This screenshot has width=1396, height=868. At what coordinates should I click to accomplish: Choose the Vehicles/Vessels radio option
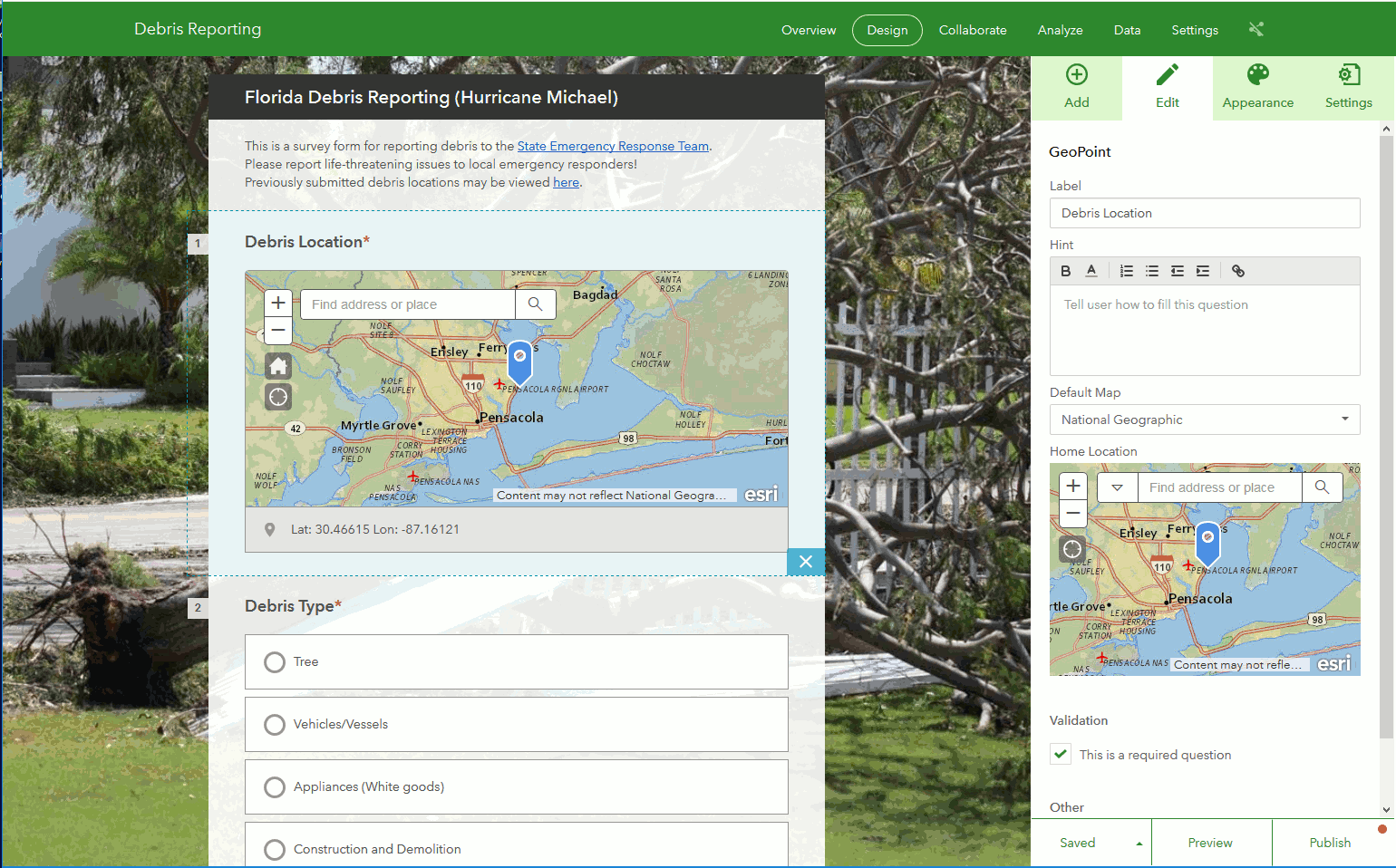click(275, 725)
